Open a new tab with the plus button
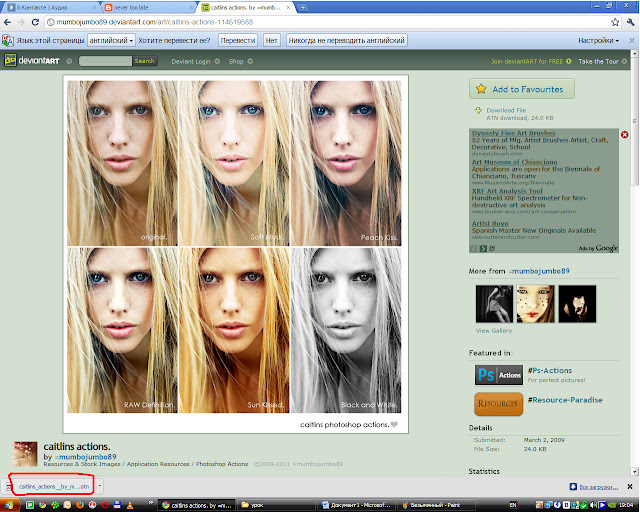640x512 pixels. pos(303,7)
